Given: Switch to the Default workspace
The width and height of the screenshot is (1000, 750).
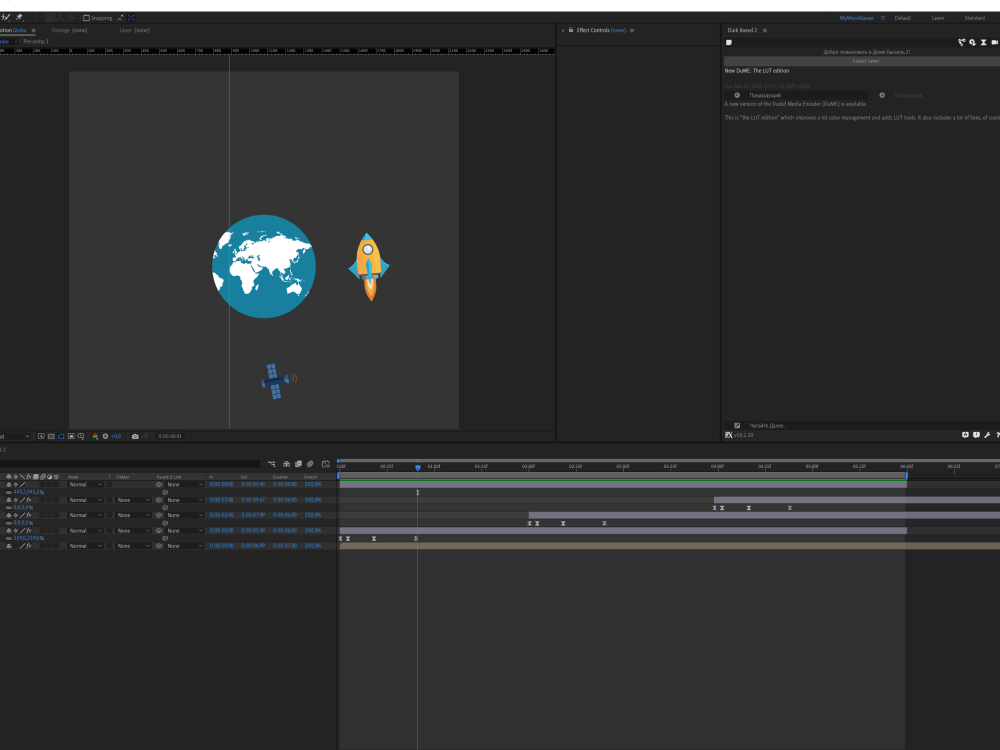Looking at the screenshot, I should [903, 18].
